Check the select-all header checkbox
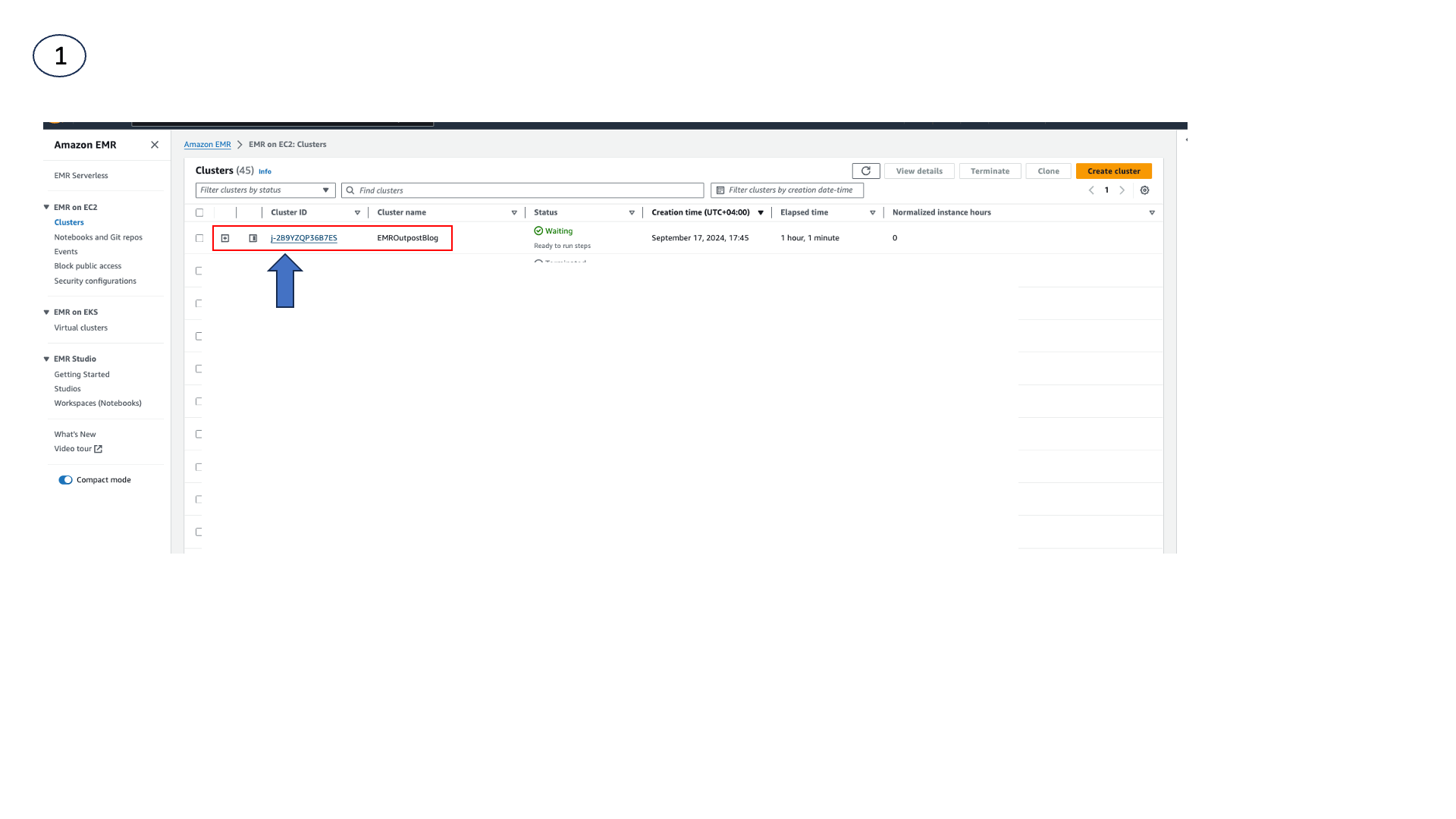 (x=199, y=213)
